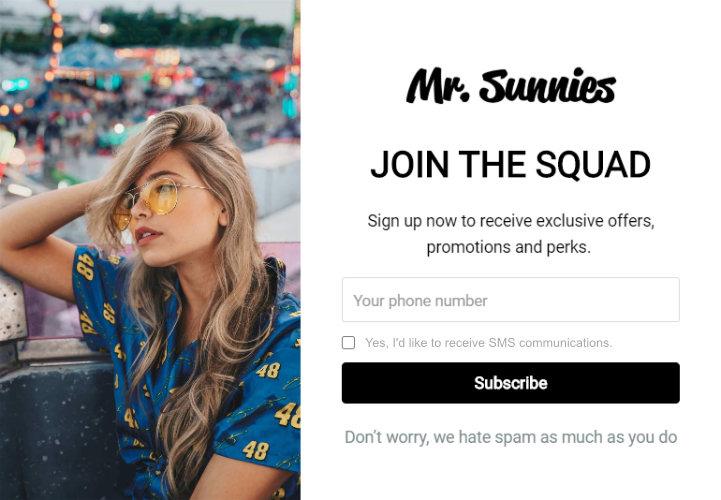Click the 'Don't worry, we hate spam' text

(x=510, y=437)
